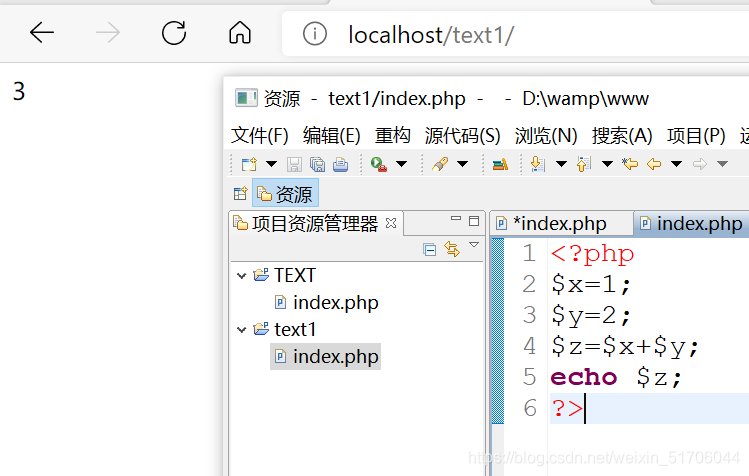Viewport: 749px width, 476px height.
Task: Open the 编辑(E) menu
Action: [x=332, y=136]
